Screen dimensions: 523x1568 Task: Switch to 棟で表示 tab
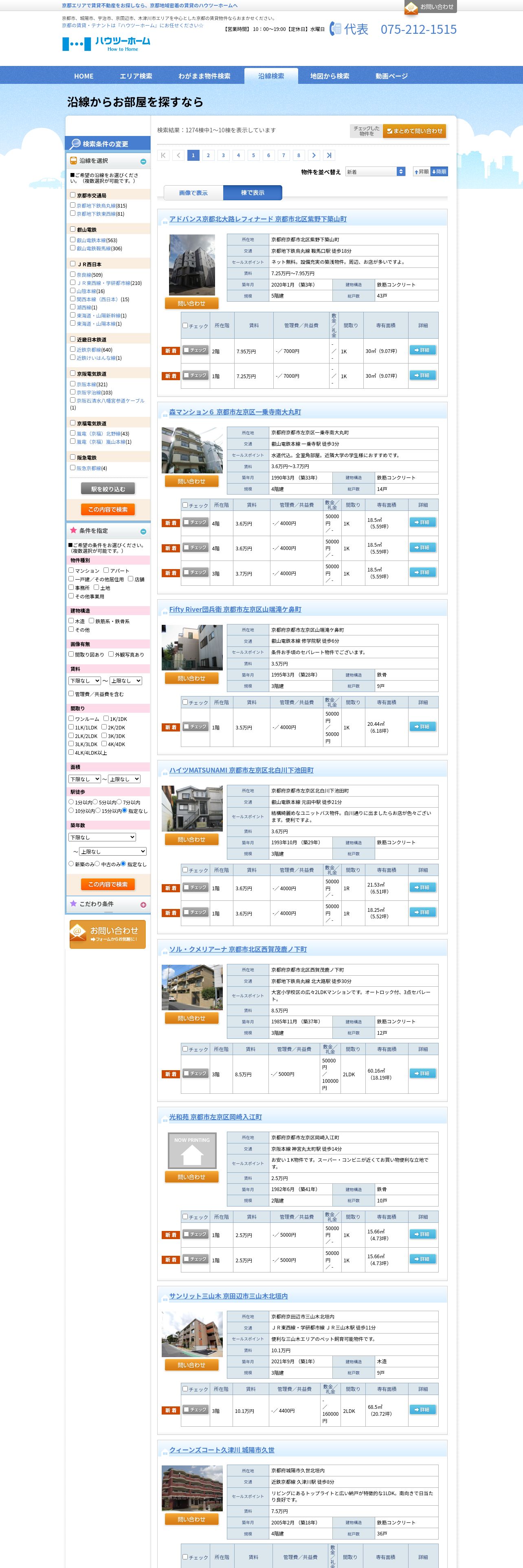(x=253, y=193)
